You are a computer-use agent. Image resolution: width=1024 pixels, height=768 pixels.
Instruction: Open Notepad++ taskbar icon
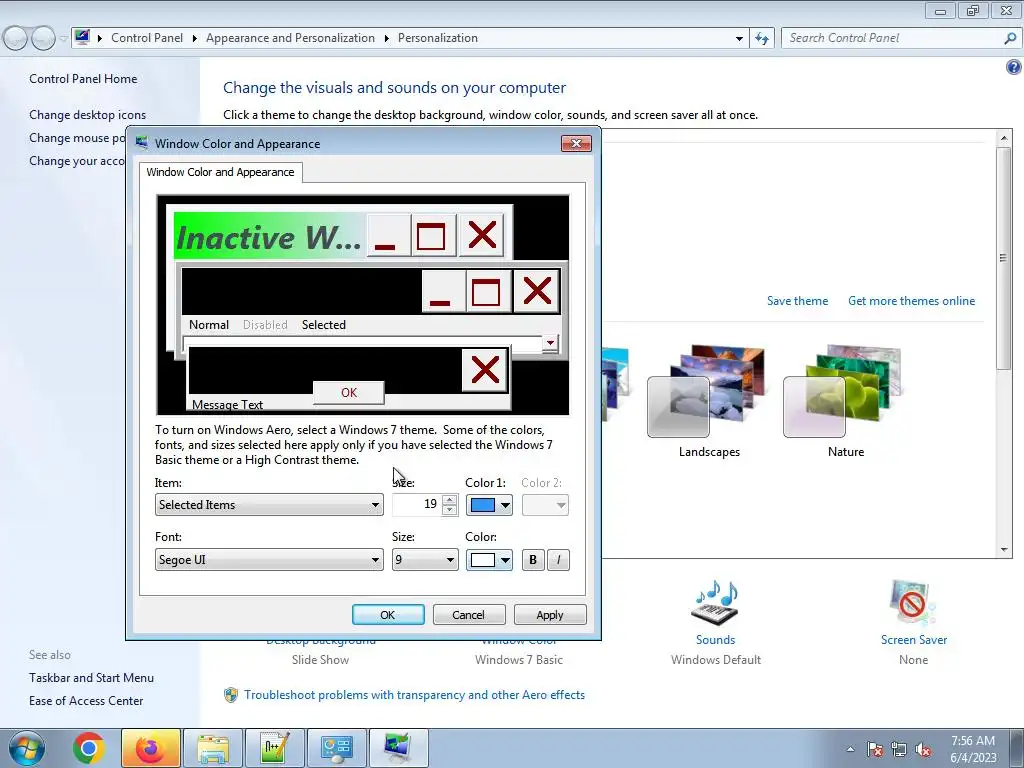pyautogui.click(x=275, y=748)
